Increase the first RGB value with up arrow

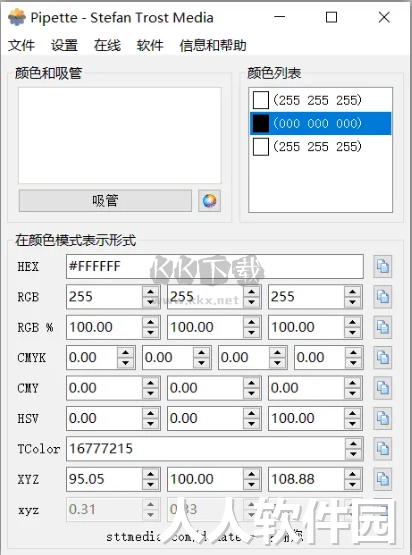click(x=150, y=292)
